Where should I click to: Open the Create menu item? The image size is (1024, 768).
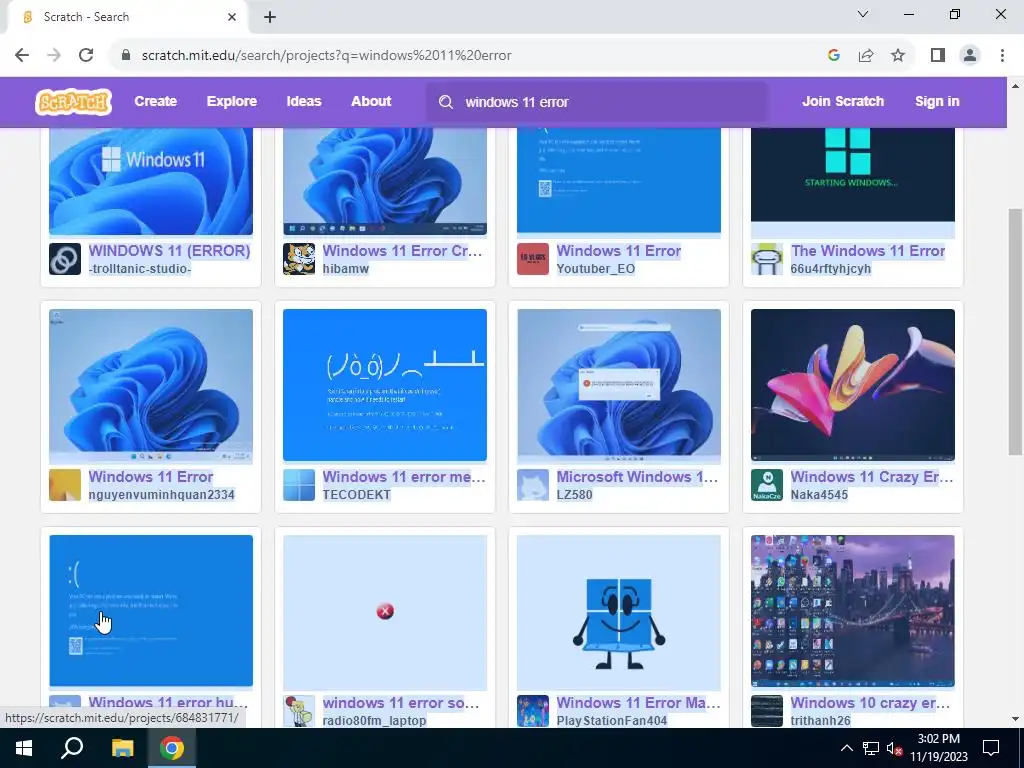click(155, 101)
